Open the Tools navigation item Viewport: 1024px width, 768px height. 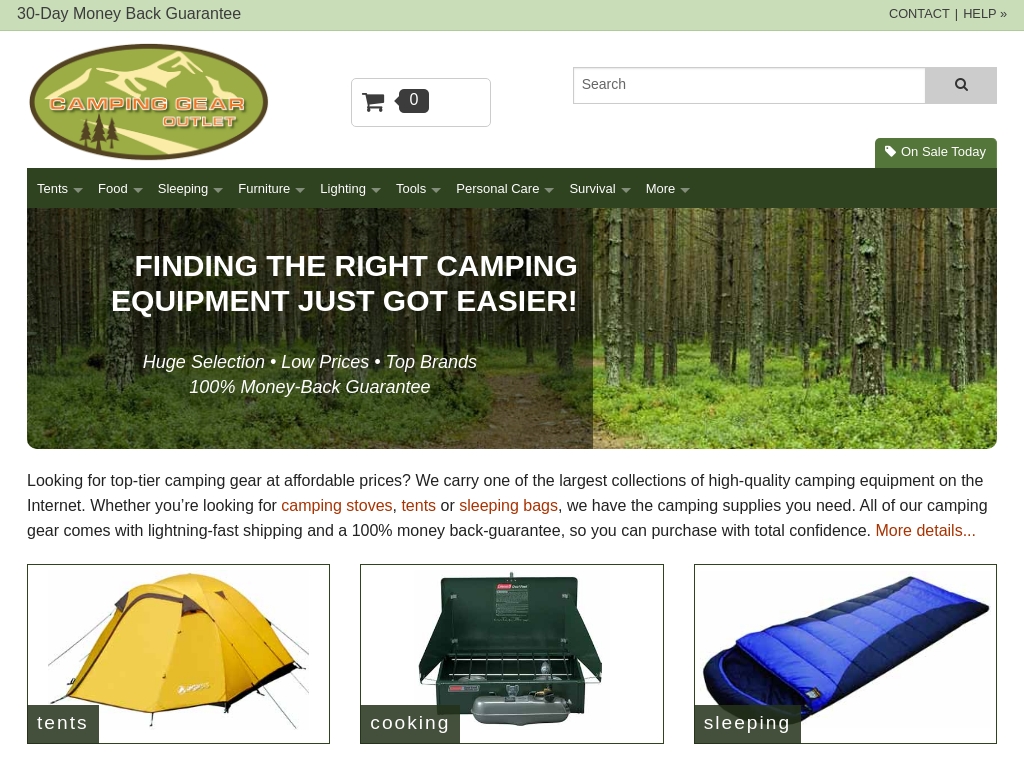(x=418, y=189)
